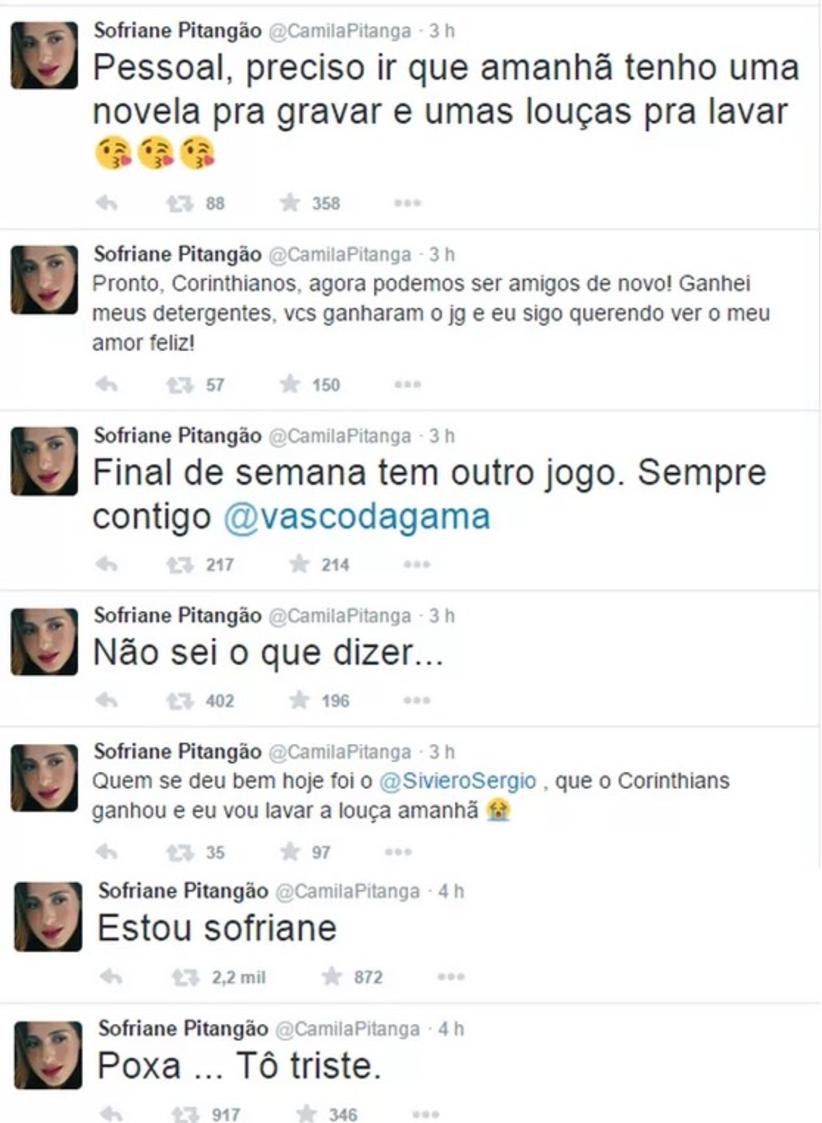The image size is (822, 1123).
Task: Favorite the tweet with 358 stars
Action: point(289,203)
